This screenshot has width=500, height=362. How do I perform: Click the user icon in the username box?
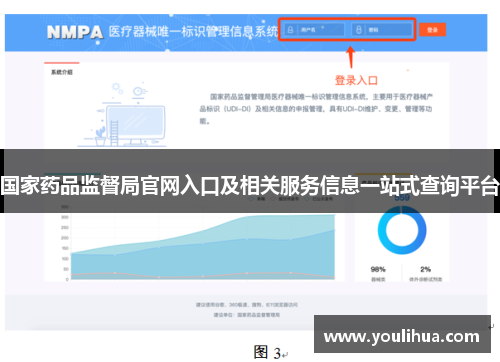pyautogui.click(x=290, y=30)
